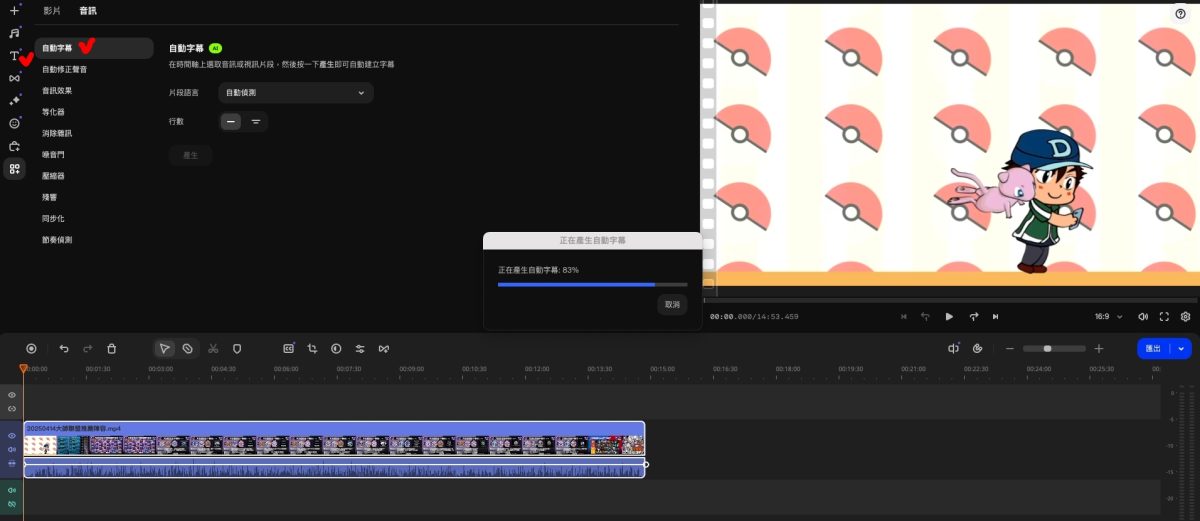Cancel subtitle generation with 取消
Image resolution: width=1200 pixels, height=521 pixels.
[672, 304]
